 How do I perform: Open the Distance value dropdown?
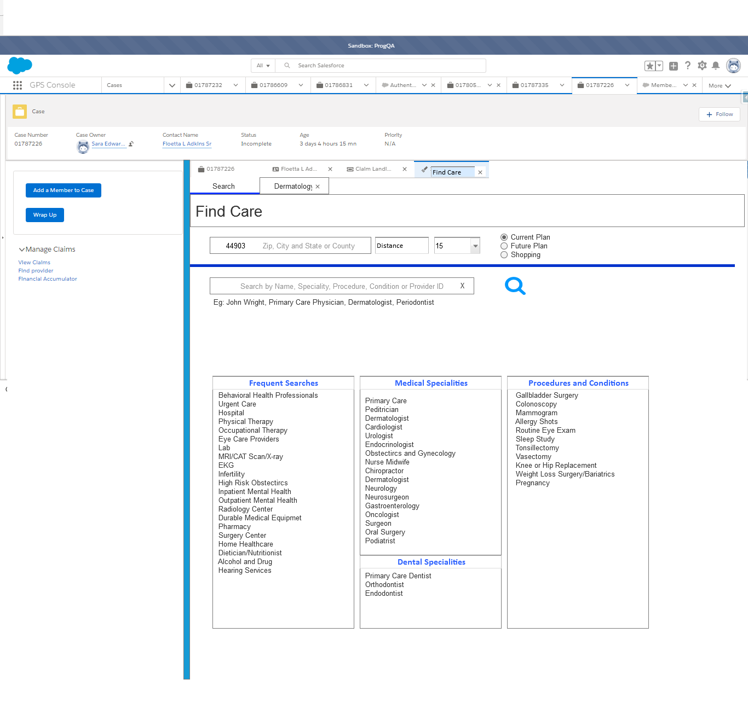[475, 246]
